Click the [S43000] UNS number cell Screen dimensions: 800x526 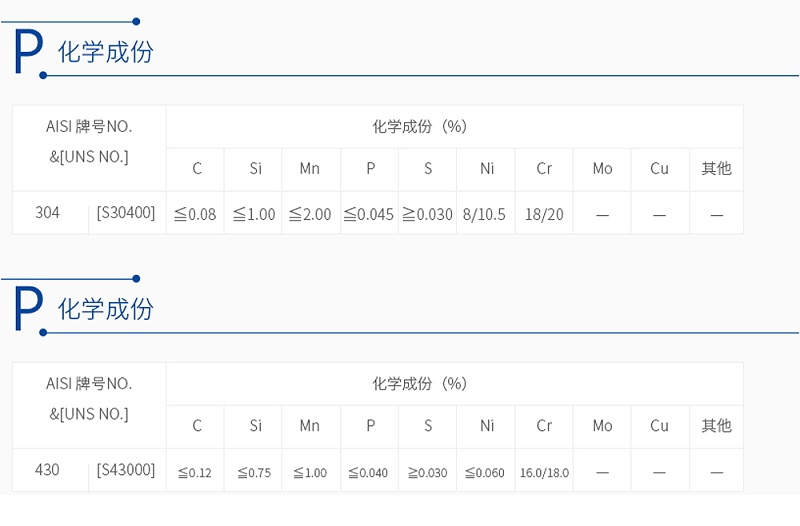point(126,470)
